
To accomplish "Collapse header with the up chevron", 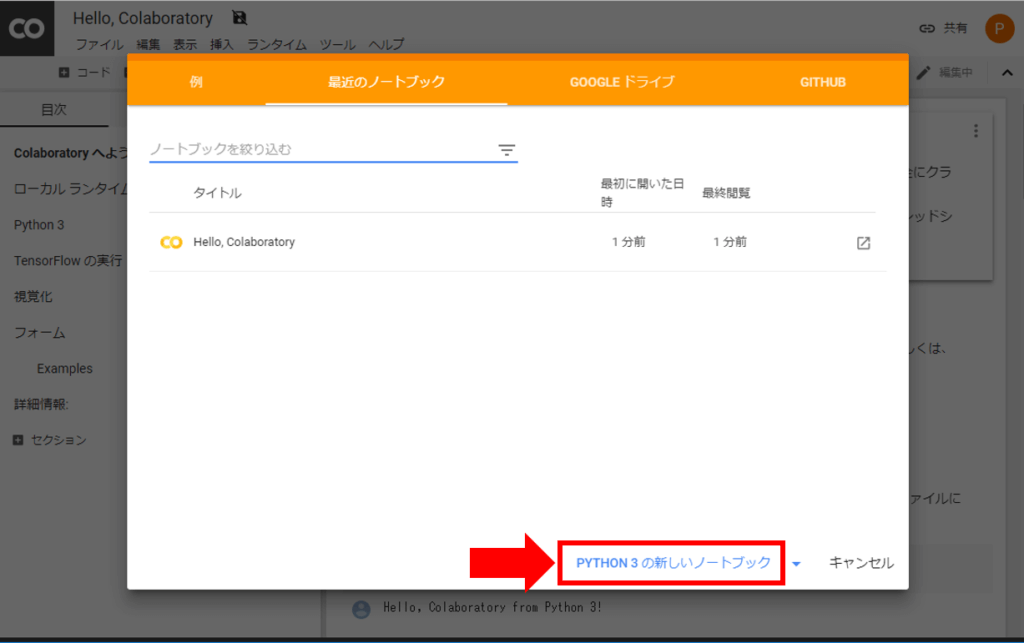I will (1007, 73).
